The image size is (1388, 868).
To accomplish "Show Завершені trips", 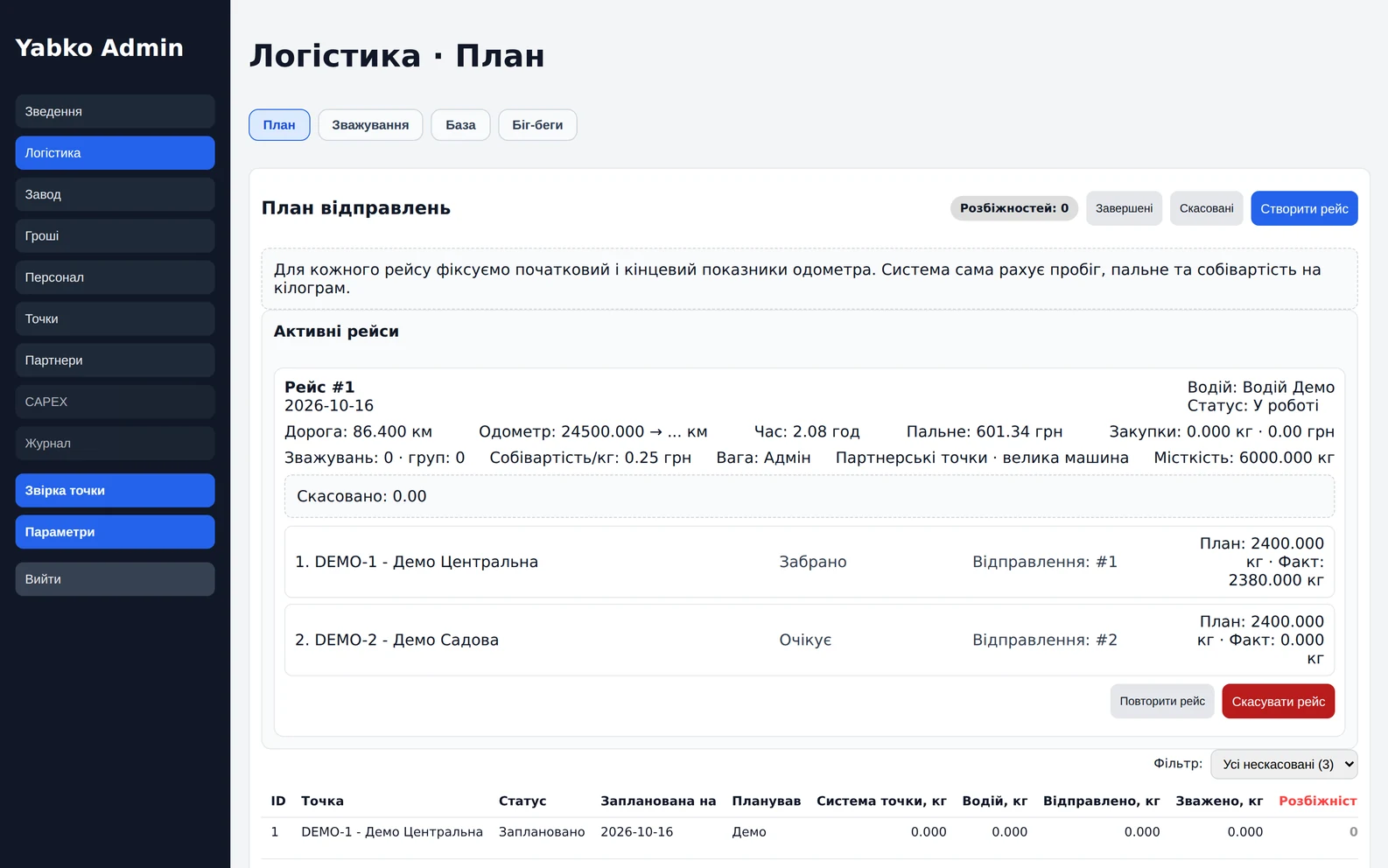I will (1125, 208).
